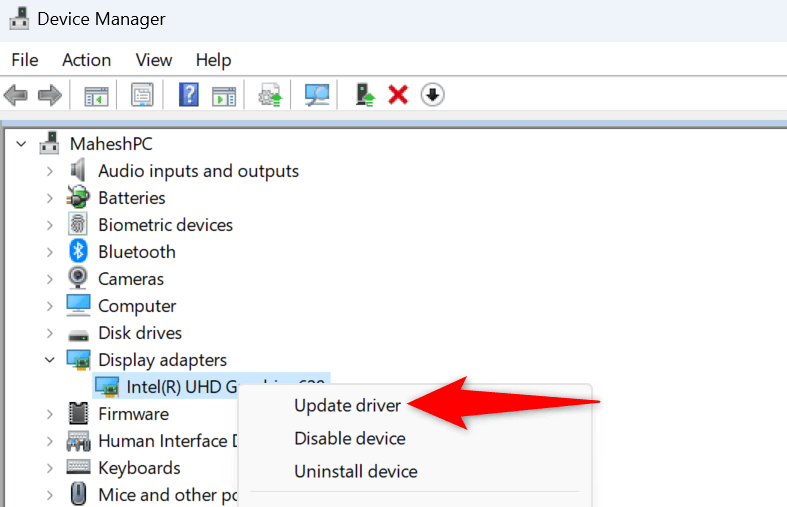Select the Computer label

tap(137, 306)
